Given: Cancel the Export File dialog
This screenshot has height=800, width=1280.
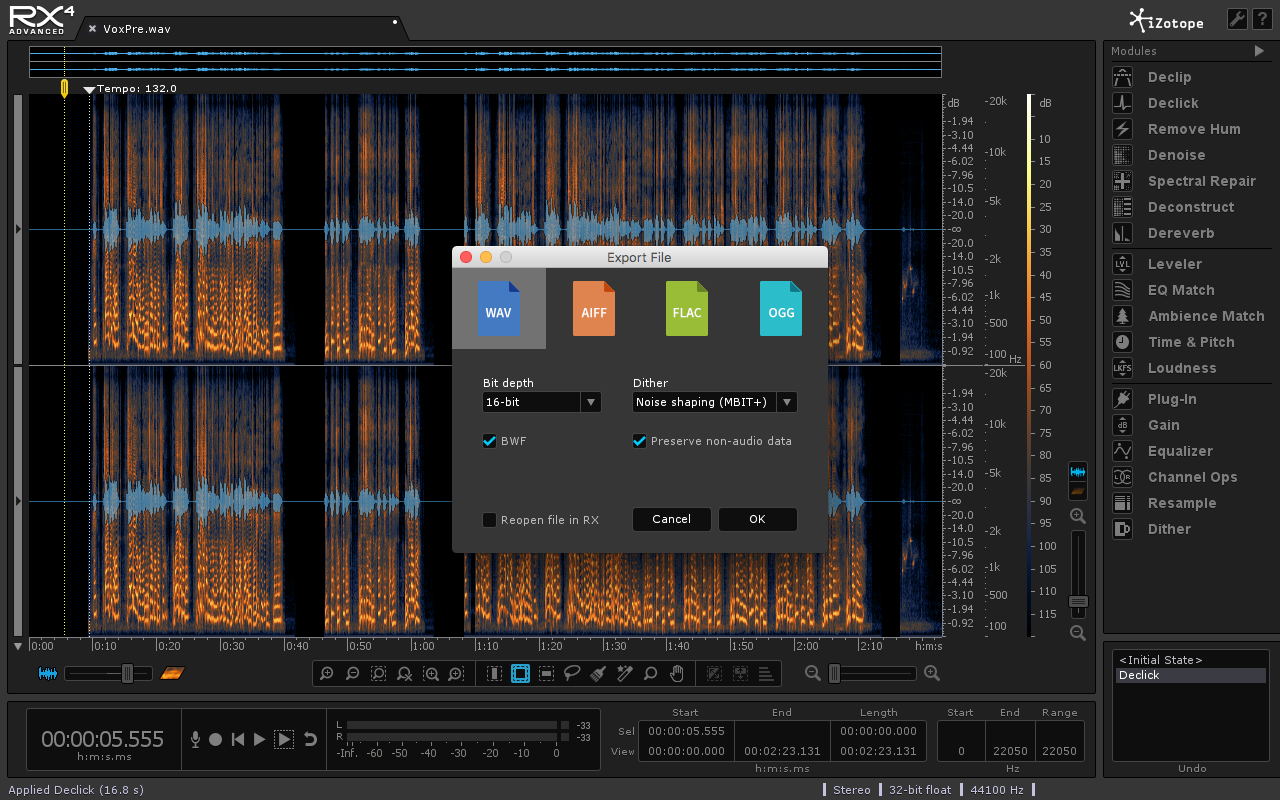Looking at the screenshot, I should click(x=671, y=519).
